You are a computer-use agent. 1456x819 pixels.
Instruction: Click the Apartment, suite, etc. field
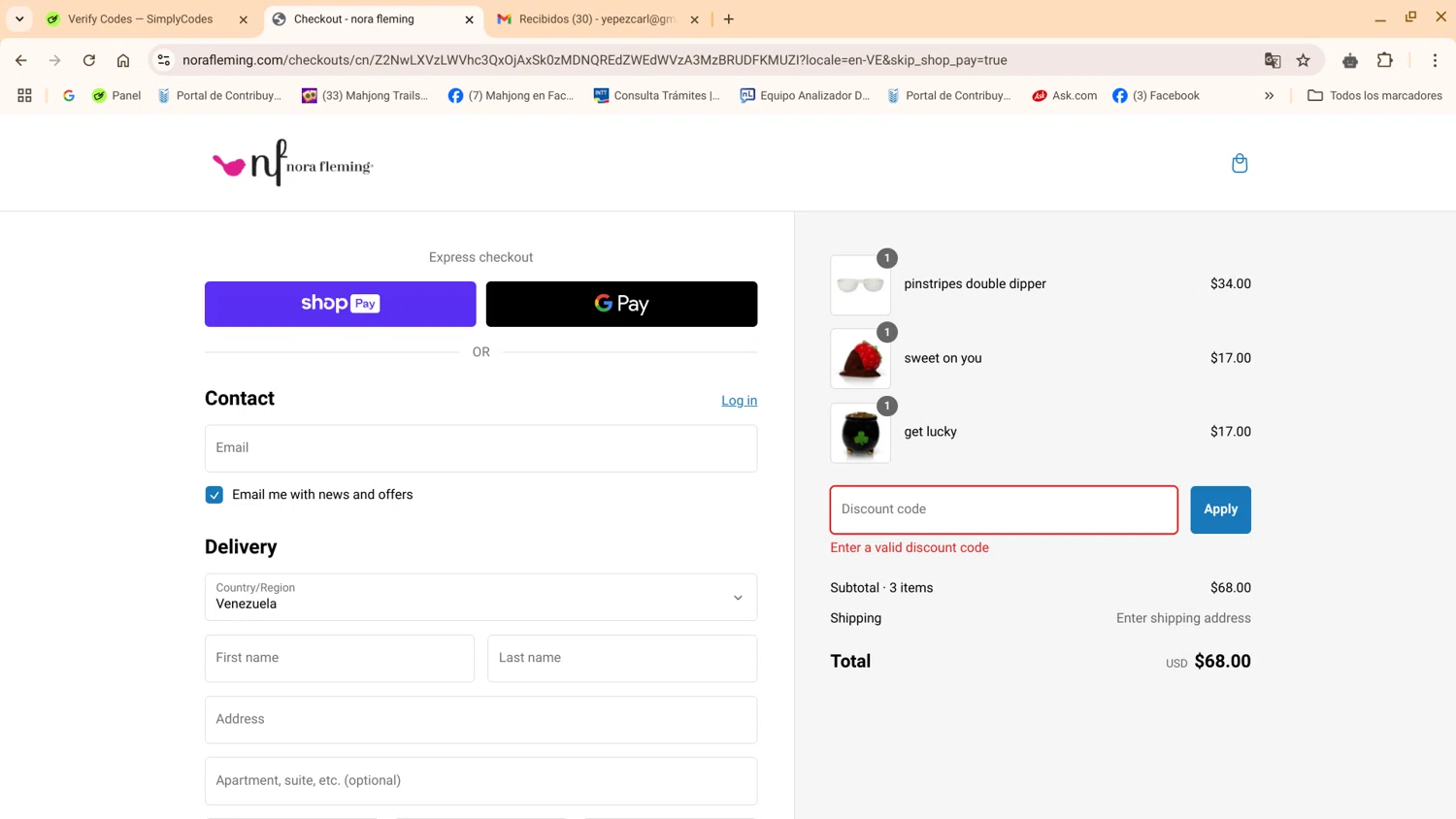click(x=480, y=780)
